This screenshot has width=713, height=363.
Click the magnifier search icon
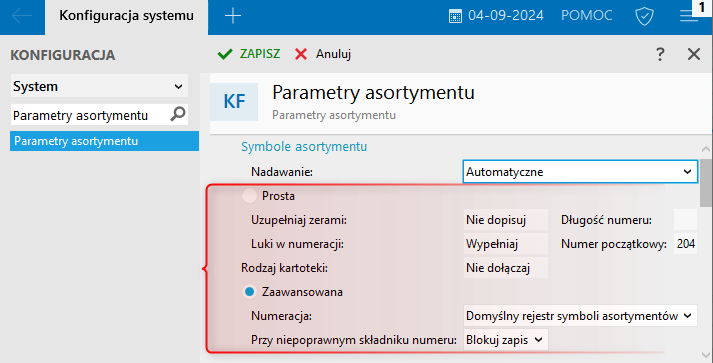point(178,114)
